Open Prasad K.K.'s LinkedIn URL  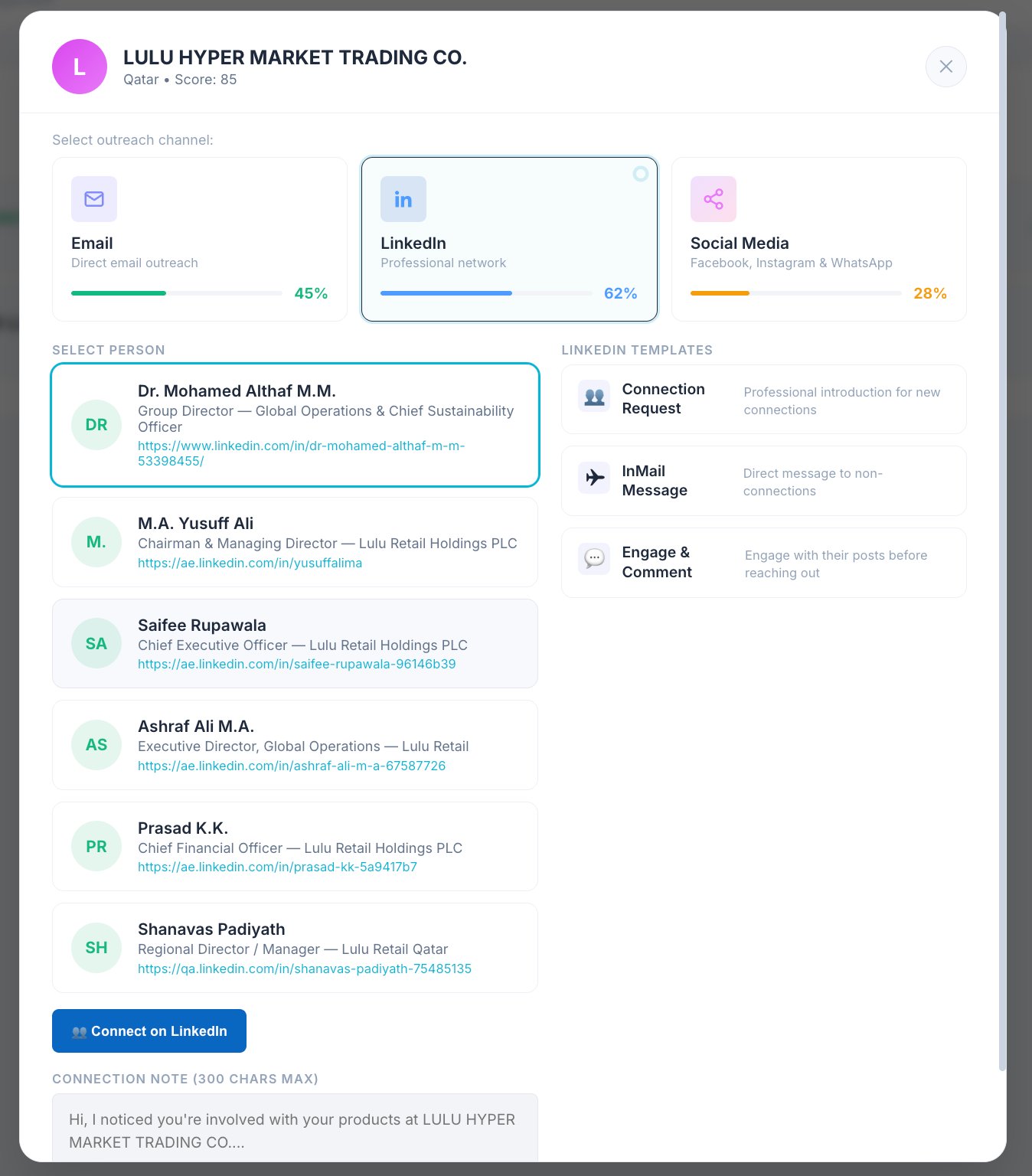pyautogui.click(x=278, y=867)
